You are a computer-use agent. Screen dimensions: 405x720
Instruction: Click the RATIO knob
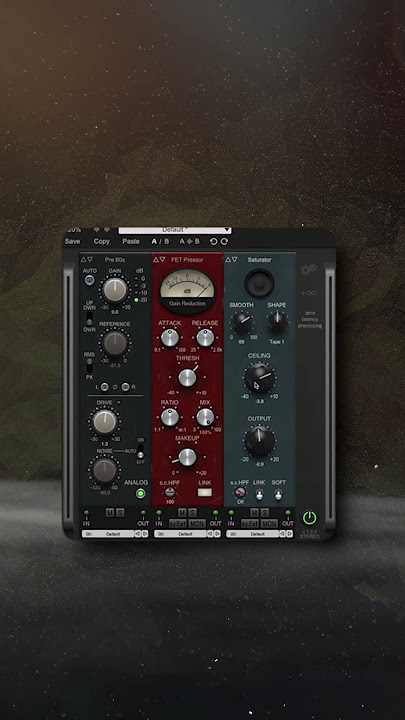169,417
